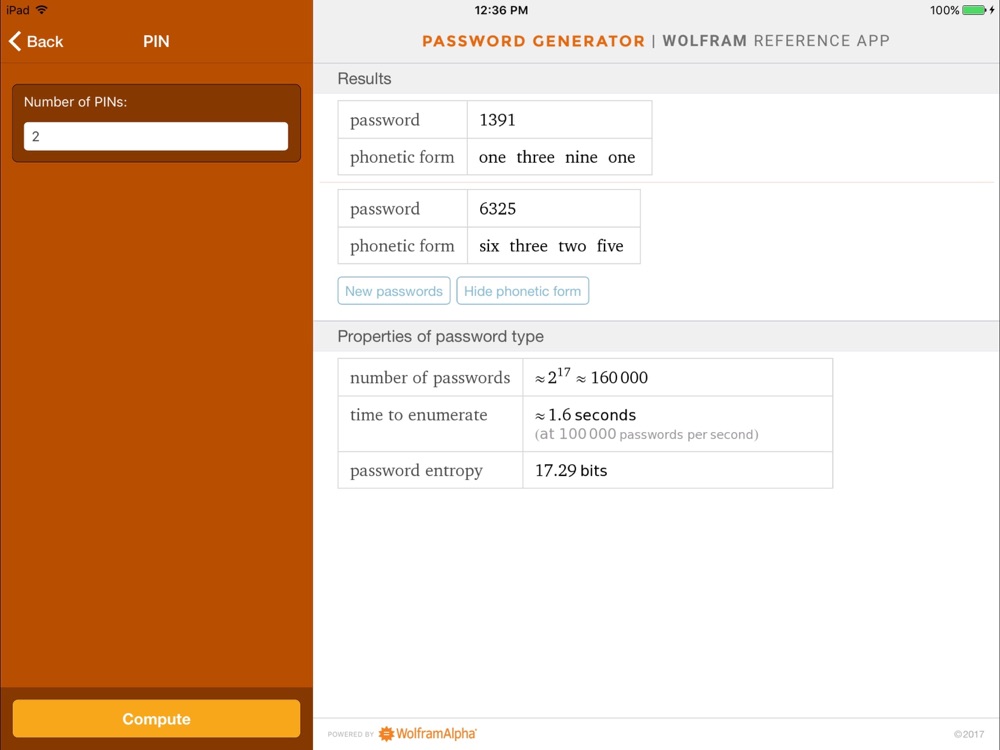Tap the "Number of PINs:" label
This screenshot has height=750, width=1000.
(x=75, y=102)
